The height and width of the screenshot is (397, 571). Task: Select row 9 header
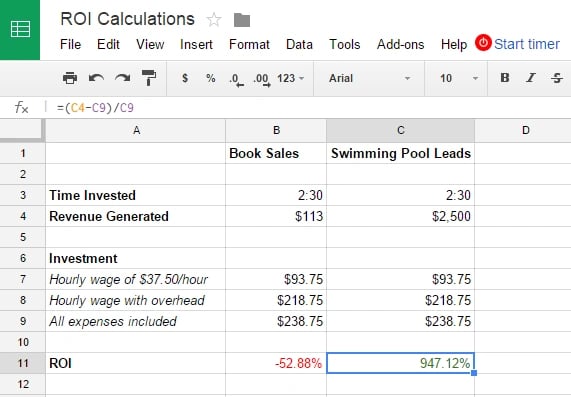[x=23, y=321]
